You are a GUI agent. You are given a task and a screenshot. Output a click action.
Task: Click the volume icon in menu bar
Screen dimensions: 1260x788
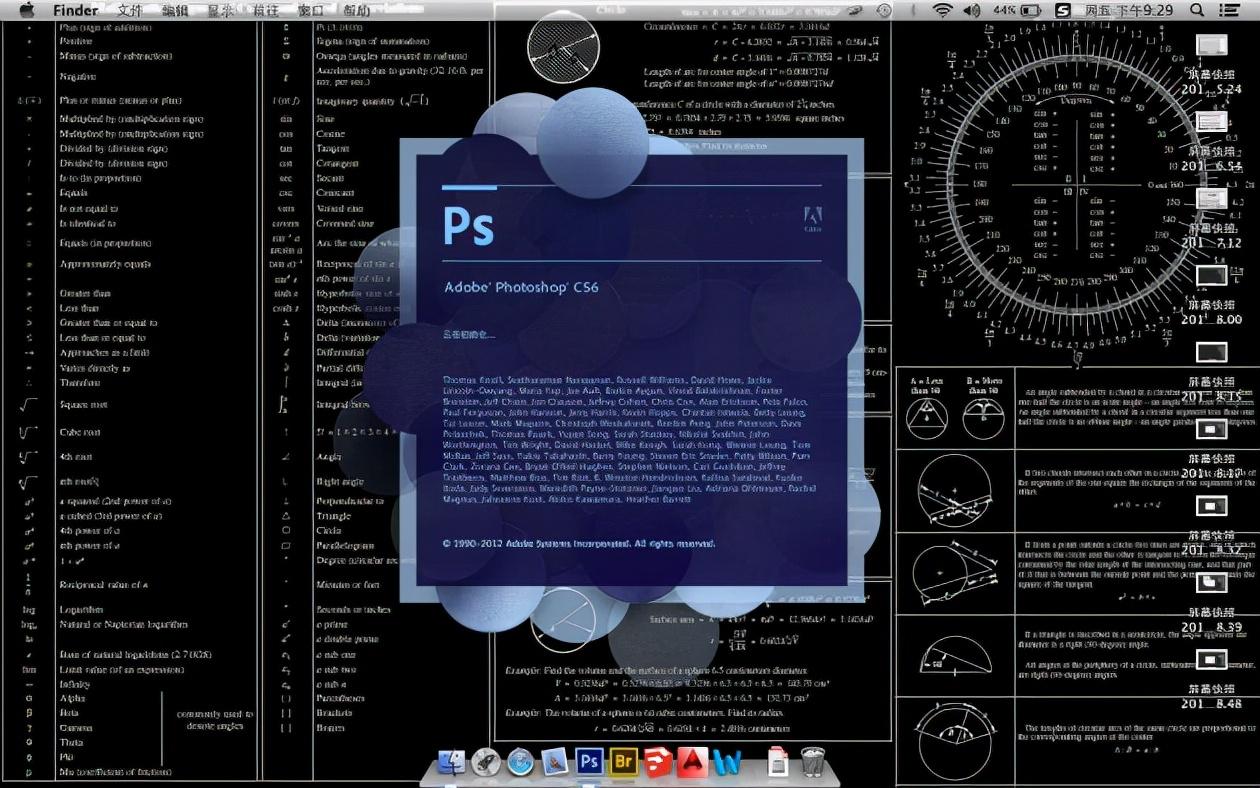[x=972, y=10]
